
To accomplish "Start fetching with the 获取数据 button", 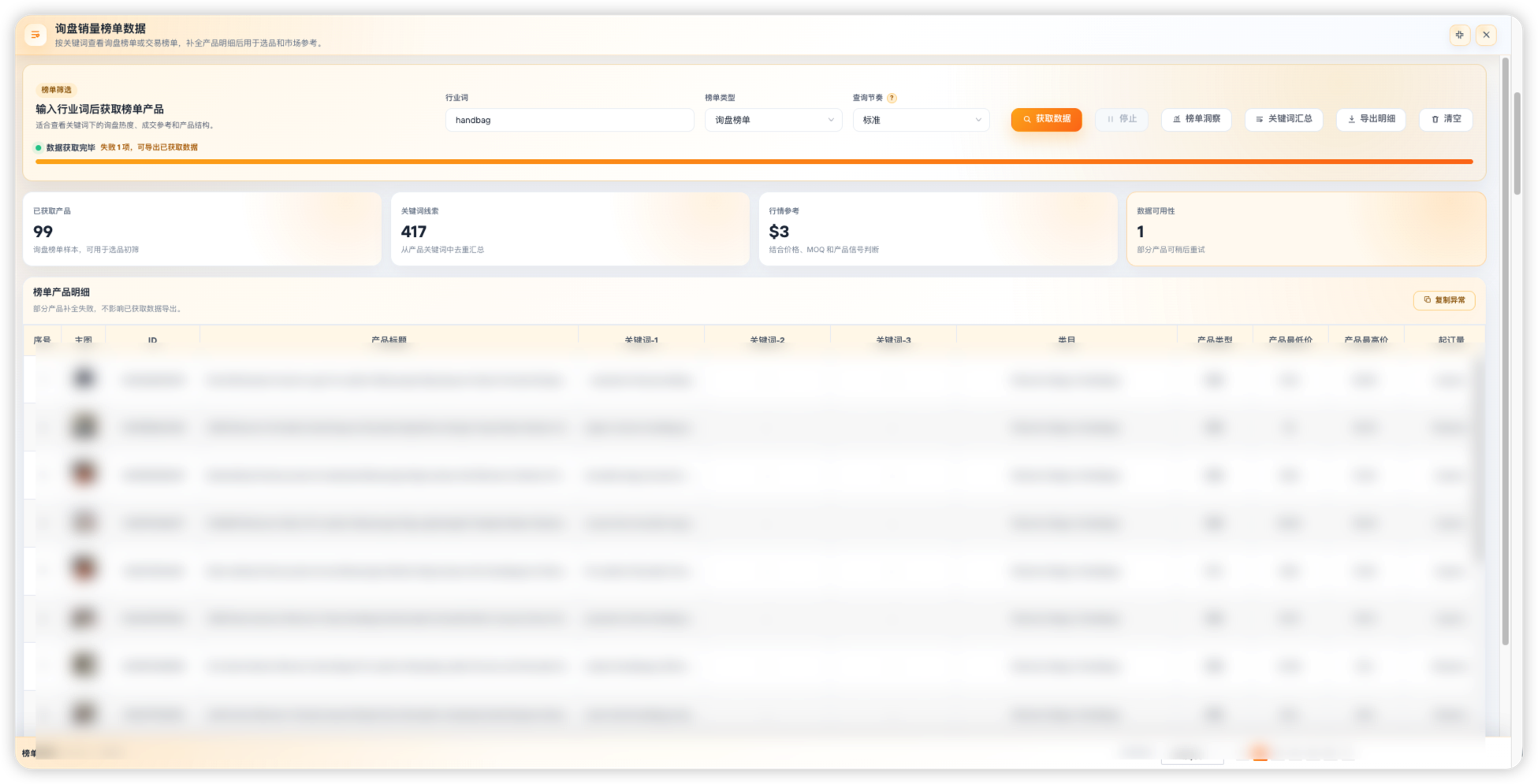I will (x=1046, y=119).
